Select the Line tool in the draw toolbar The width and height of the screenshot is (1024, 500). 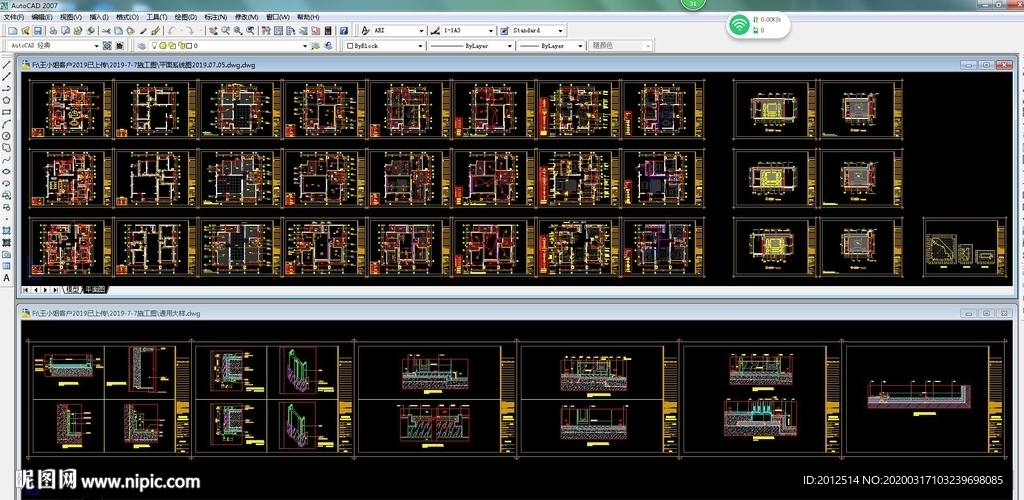pos(7,64)
